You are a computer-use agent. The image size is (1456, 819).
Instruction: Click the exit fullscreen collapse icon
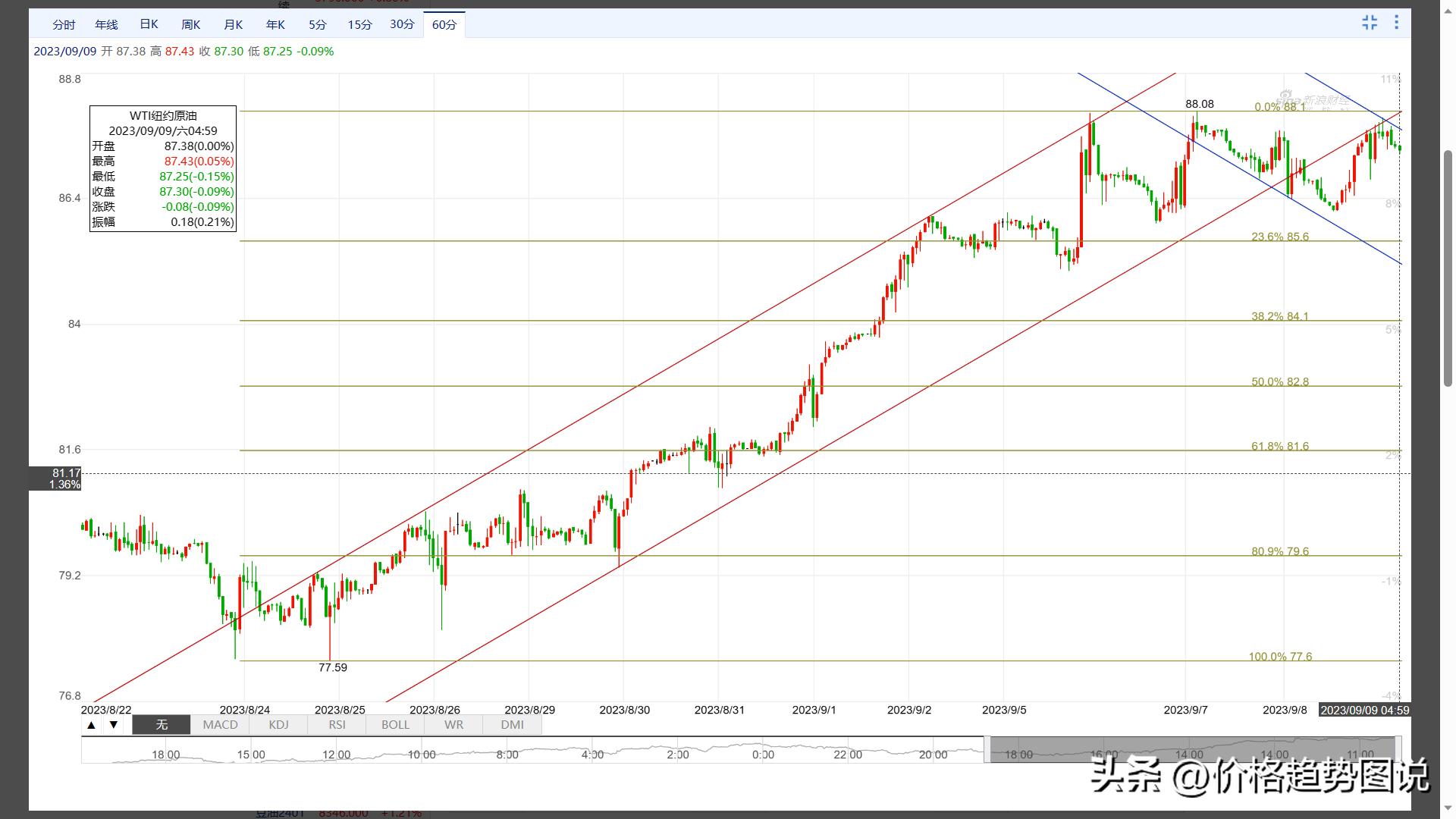pyautogui.click(x=1370, y=23)
